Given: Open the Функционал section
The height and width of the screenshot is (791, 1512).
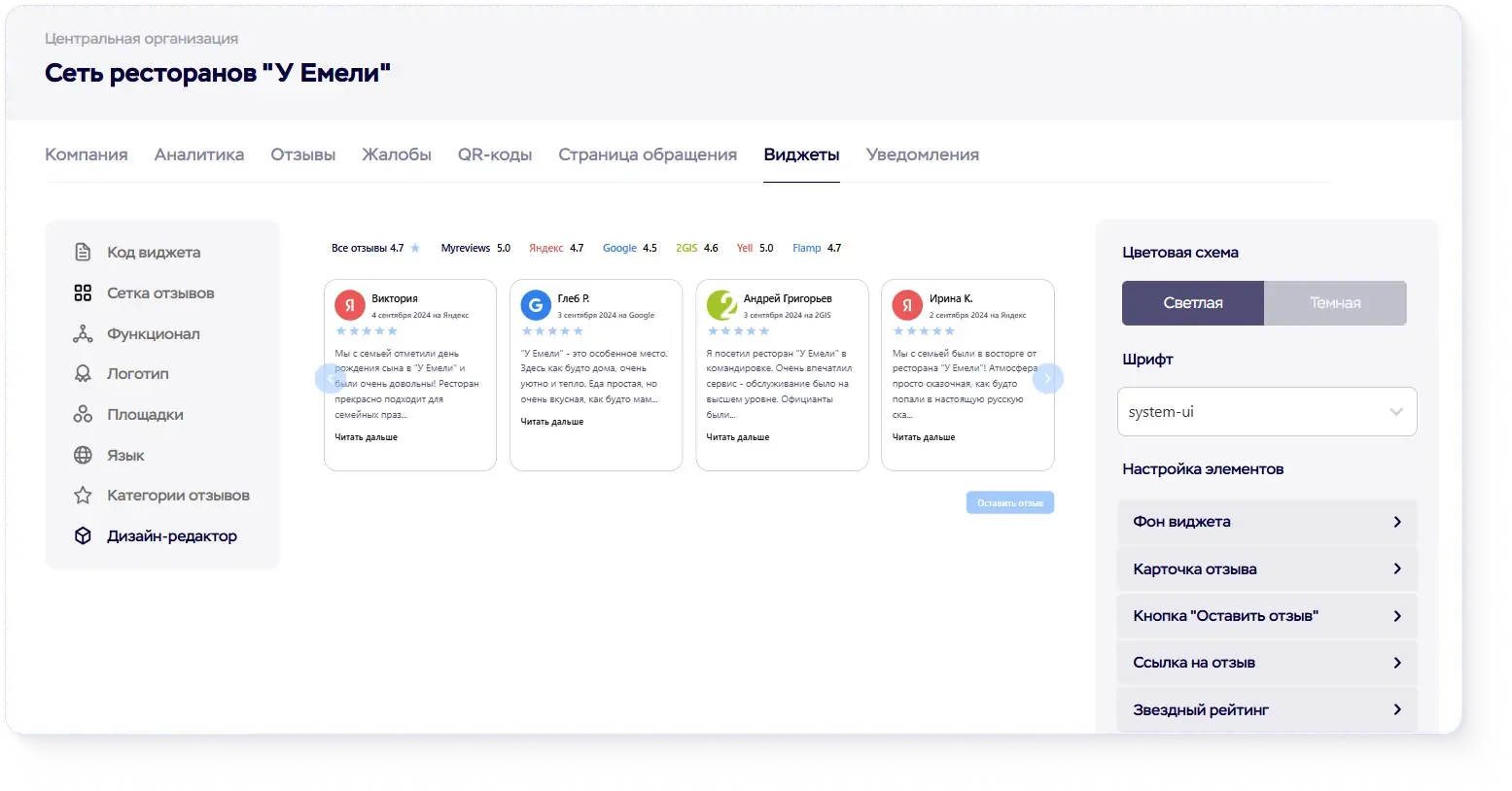Looking at the screenshot, I should 154,334.
